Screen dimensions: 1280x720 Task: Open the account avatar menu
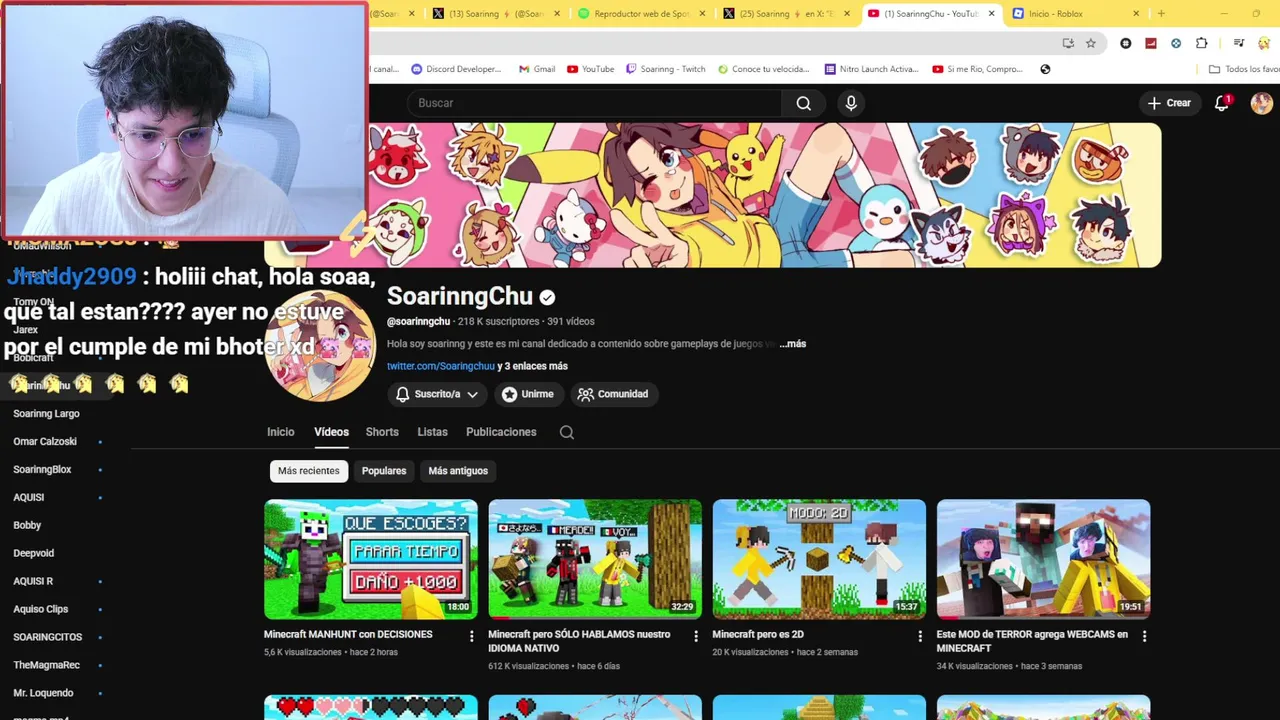(x=1261, y=103)
